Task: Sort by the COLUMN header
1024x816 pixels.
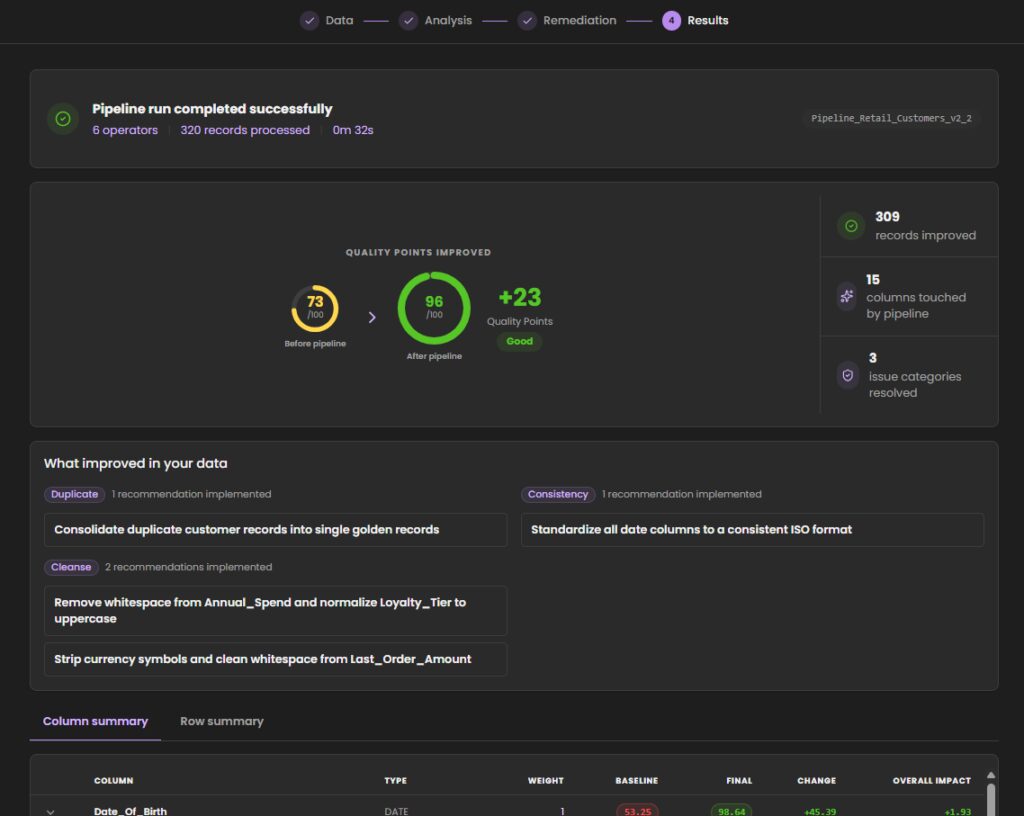Action: (x=114, y=780)
